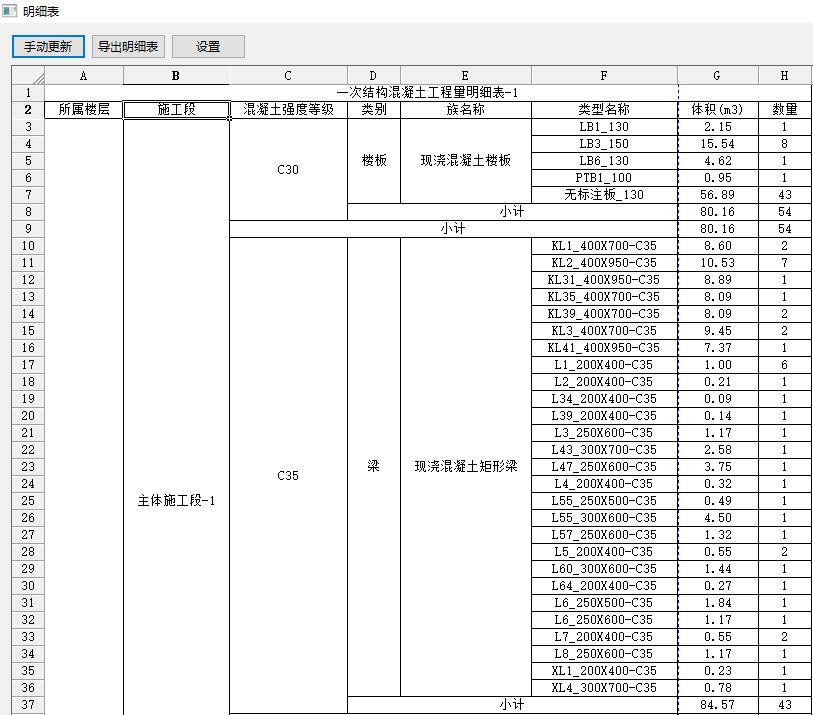
Task: Click the 类别 header cell
Action: click(x=374, y=110)
